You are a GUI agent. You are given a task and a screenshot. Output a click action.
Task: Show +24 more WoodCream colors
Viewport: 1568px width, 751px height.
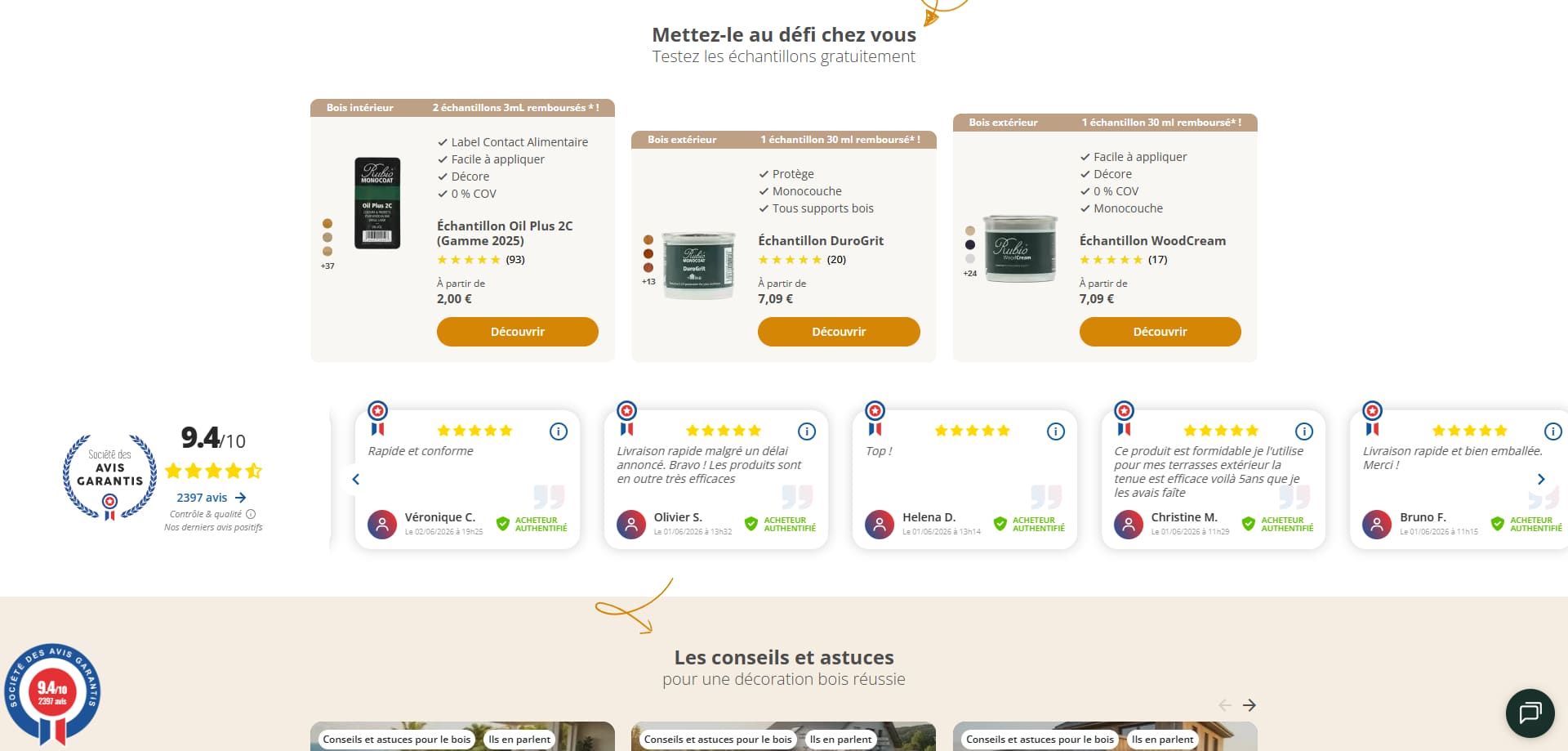(x=970, y=274)
